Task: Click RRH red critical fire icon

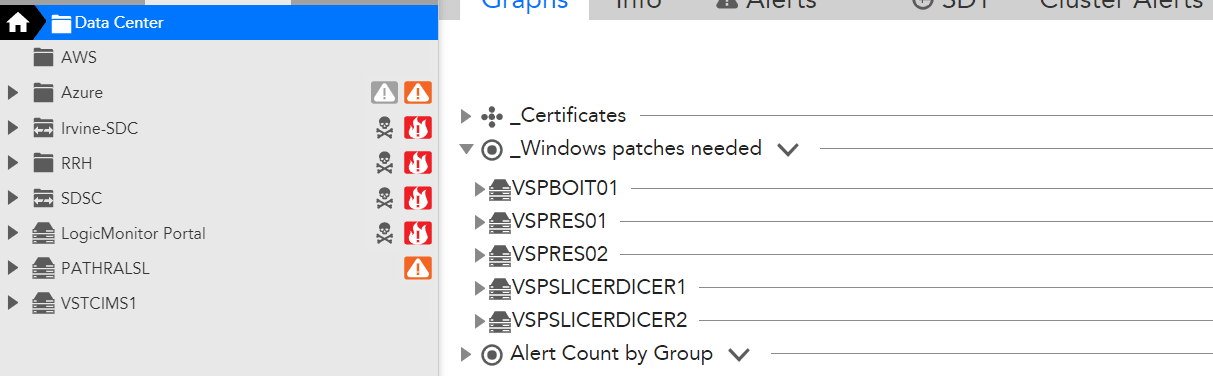Action: [x=417, y=163]
